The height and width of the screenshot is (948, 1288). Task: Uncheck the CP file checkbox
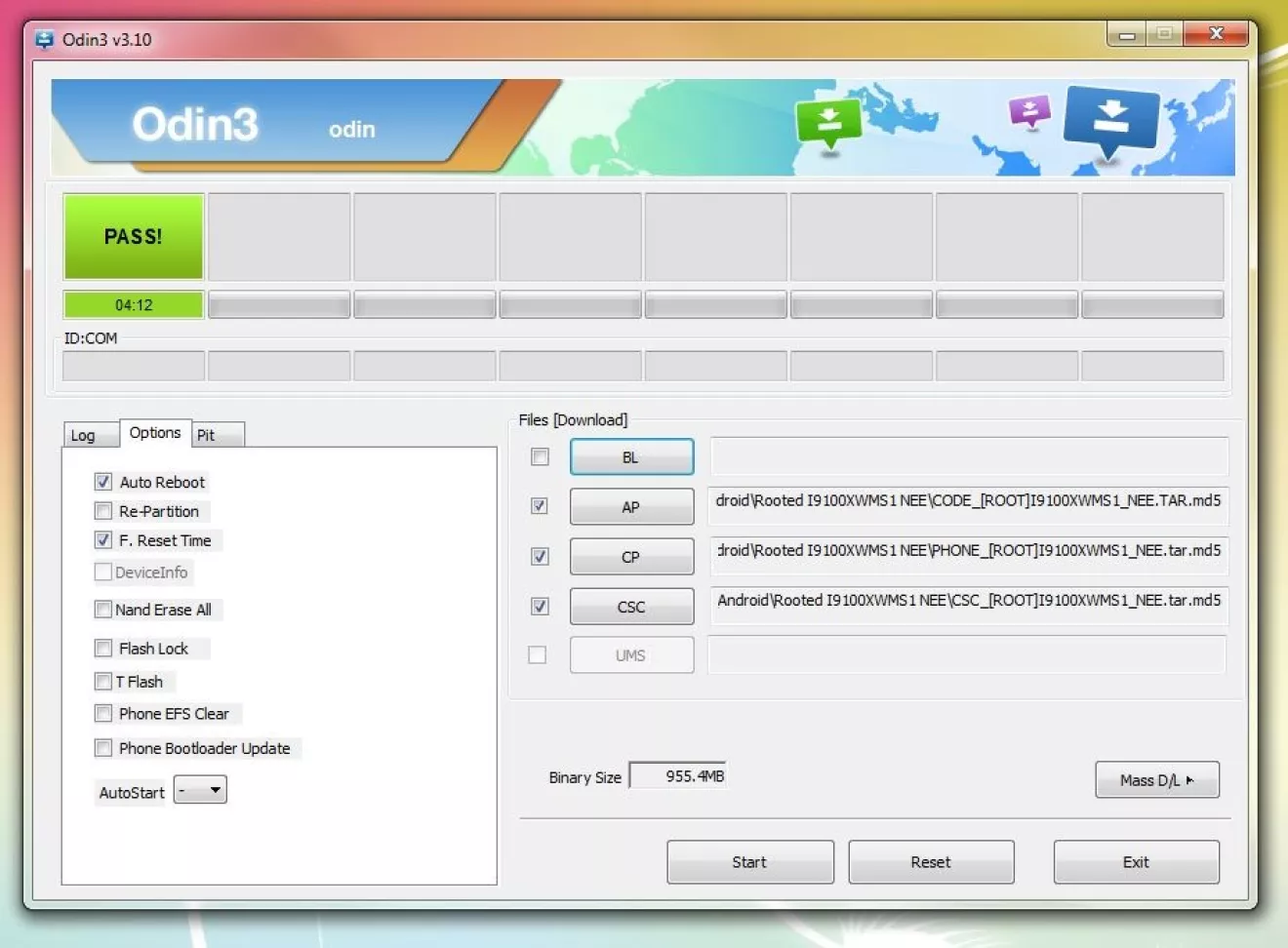(x=540, y=557)
